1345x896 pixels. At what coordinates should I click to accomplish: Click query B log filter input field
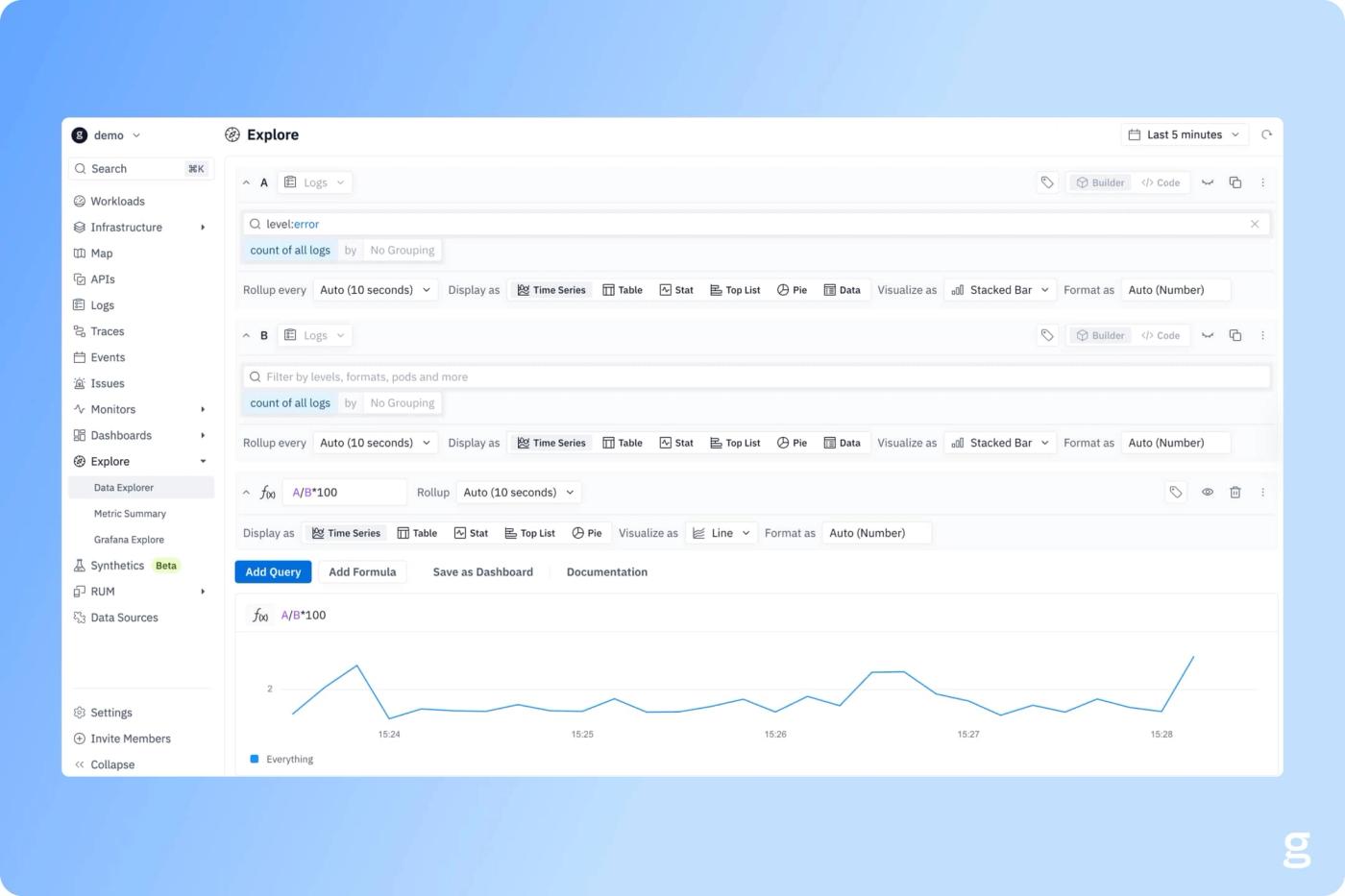[x=756, y=376]
